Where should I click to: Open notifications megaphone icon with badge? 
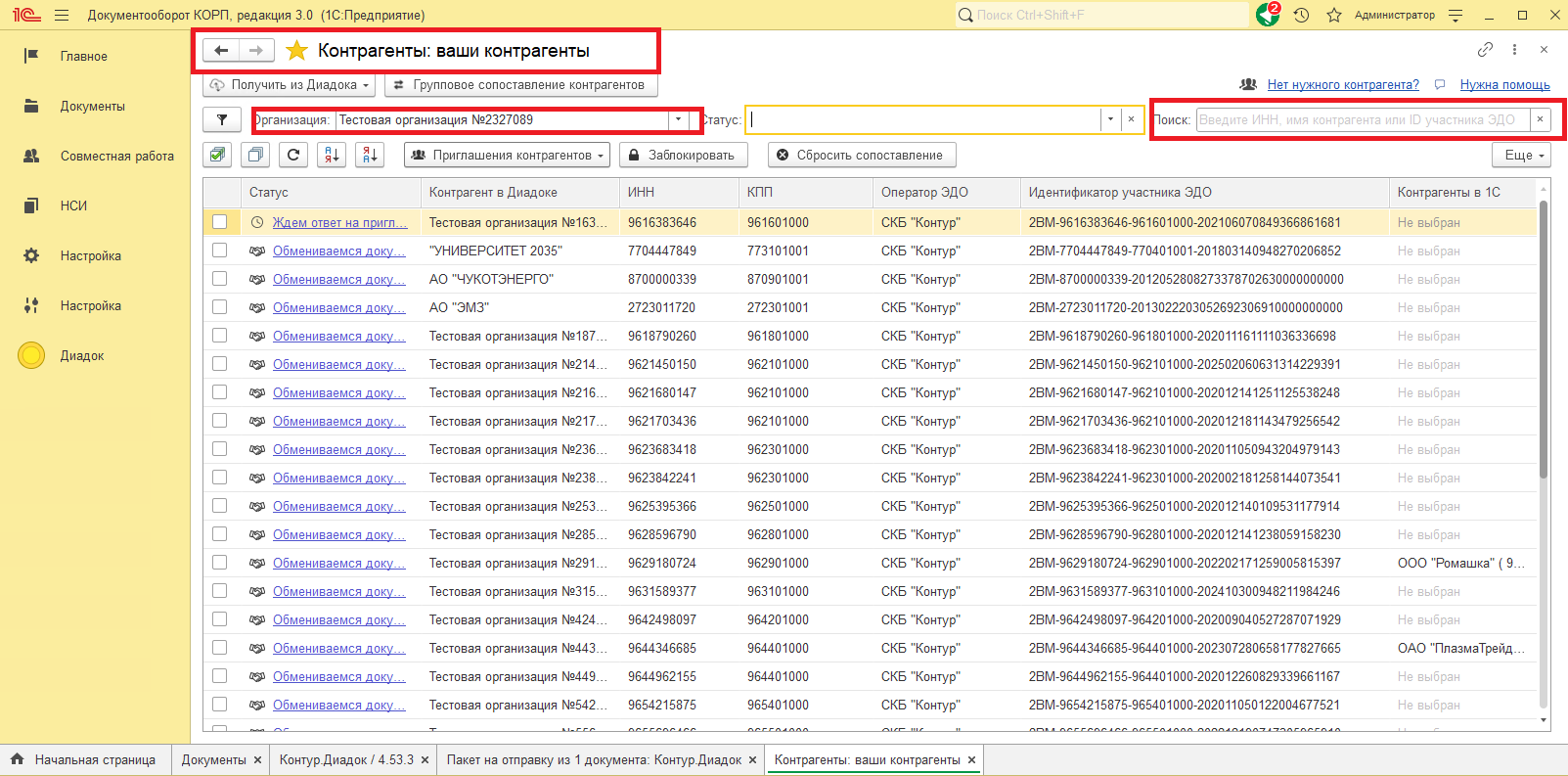pos(1268,15)
